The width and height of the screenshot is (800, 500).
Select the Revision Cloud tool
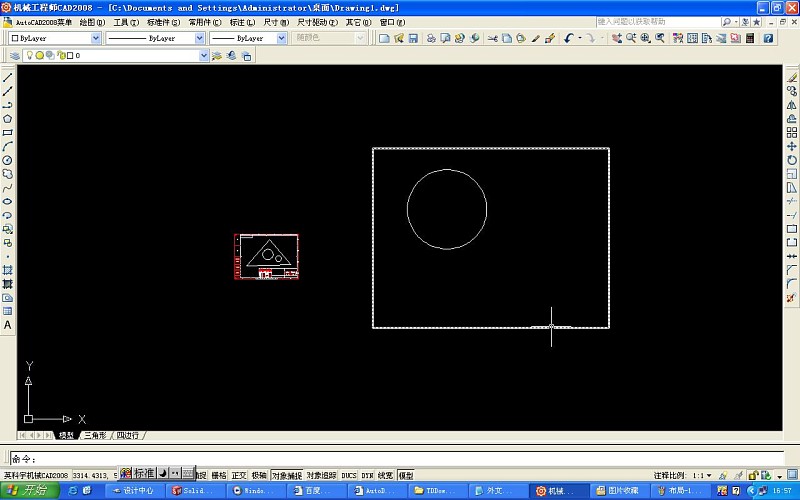(8, 174)
